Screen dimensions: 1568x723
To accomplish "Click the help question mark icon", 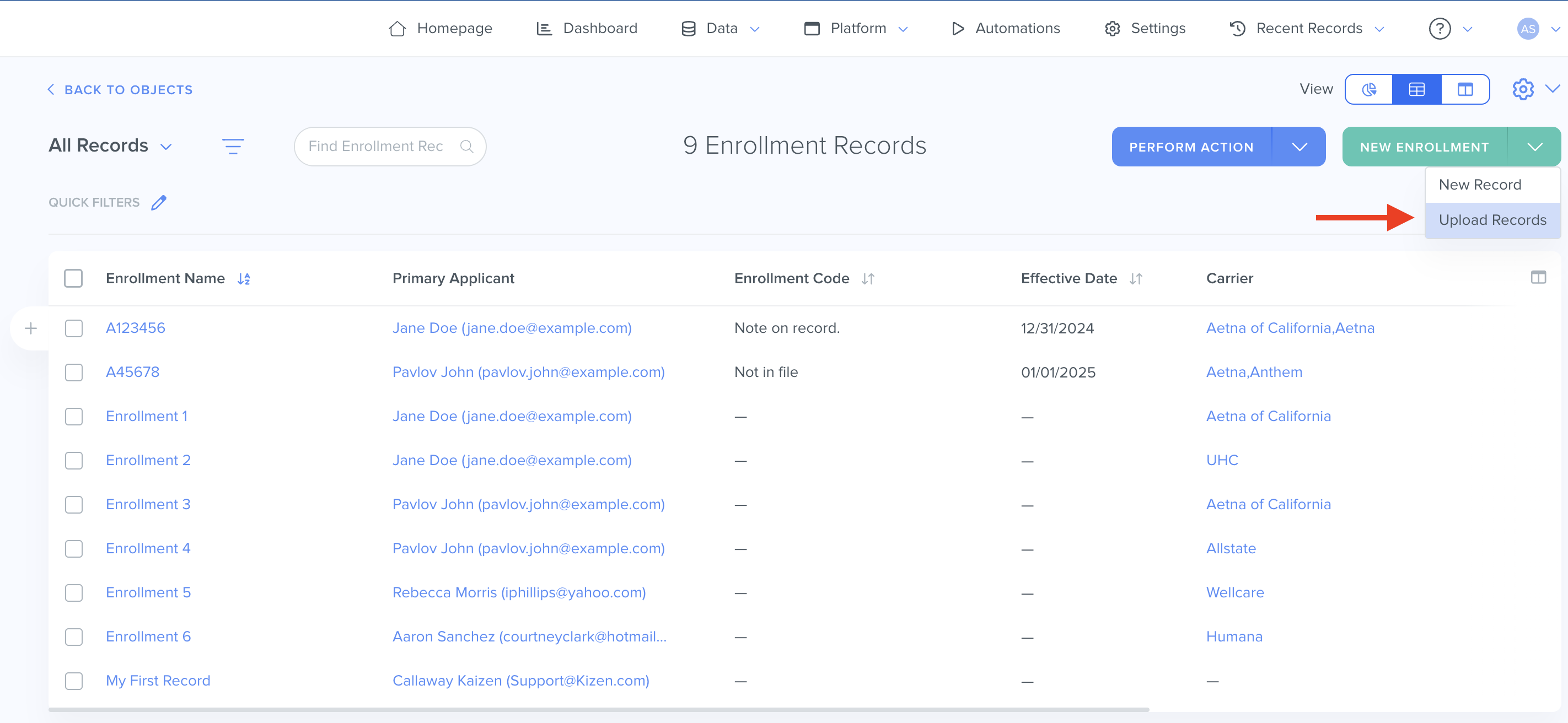I will pos(1439,29).
